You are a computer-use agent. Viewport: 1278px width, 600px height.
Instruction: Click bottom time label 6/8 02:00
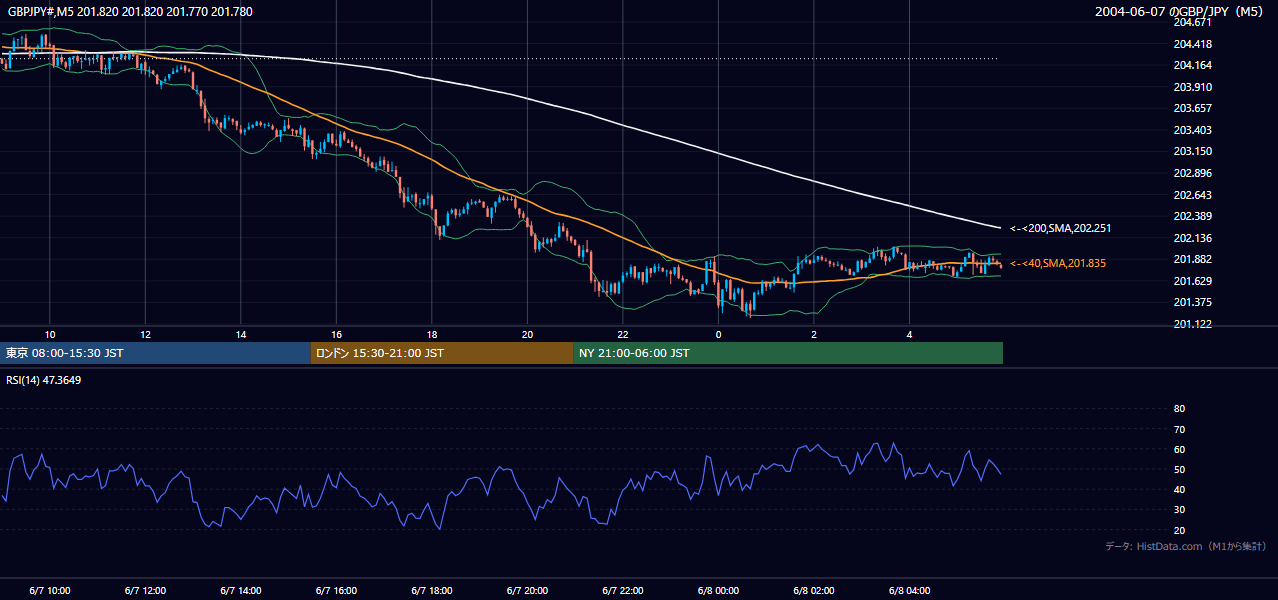click(814, 591)
